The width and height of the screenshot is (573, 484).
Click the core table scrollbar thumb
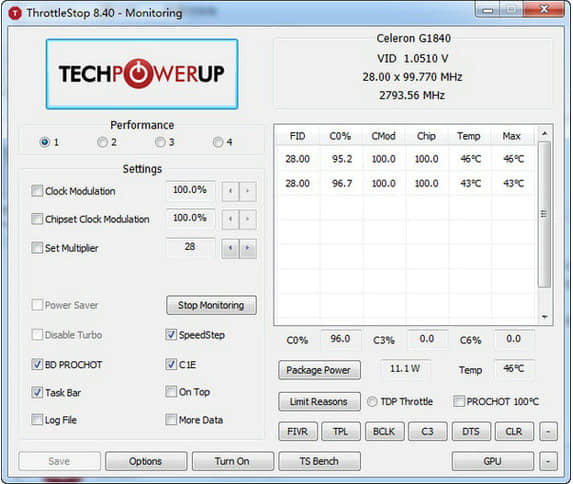(544, 214)
